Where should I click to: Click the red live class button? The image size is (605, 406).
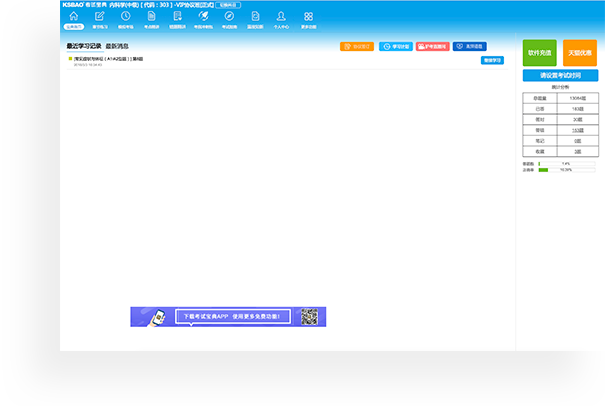pos(432,46)
